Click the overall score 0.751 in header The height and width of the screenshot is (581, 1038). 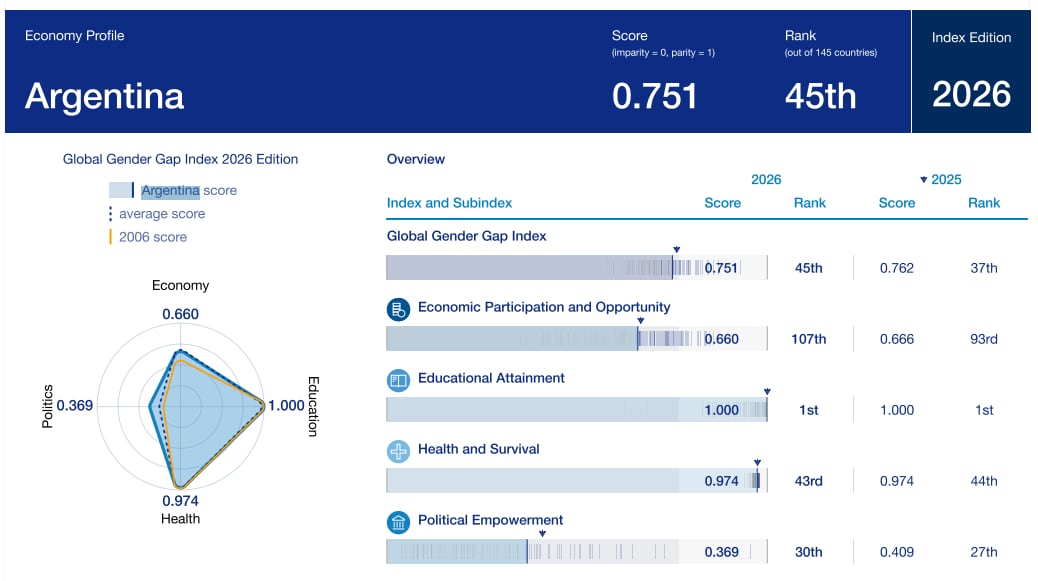pyautogui.click(x=654, y=96)
